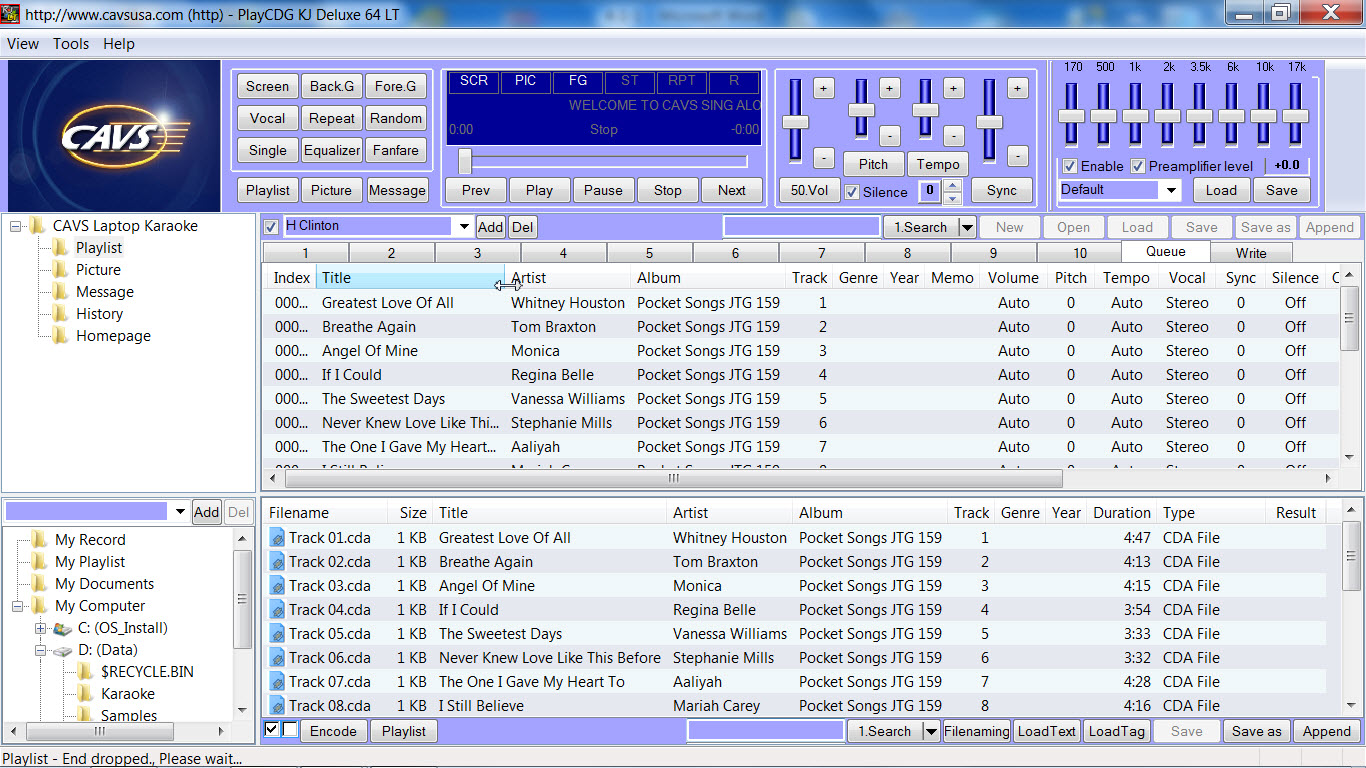Increase the silence value with up arrow

(x=953, y=186)
